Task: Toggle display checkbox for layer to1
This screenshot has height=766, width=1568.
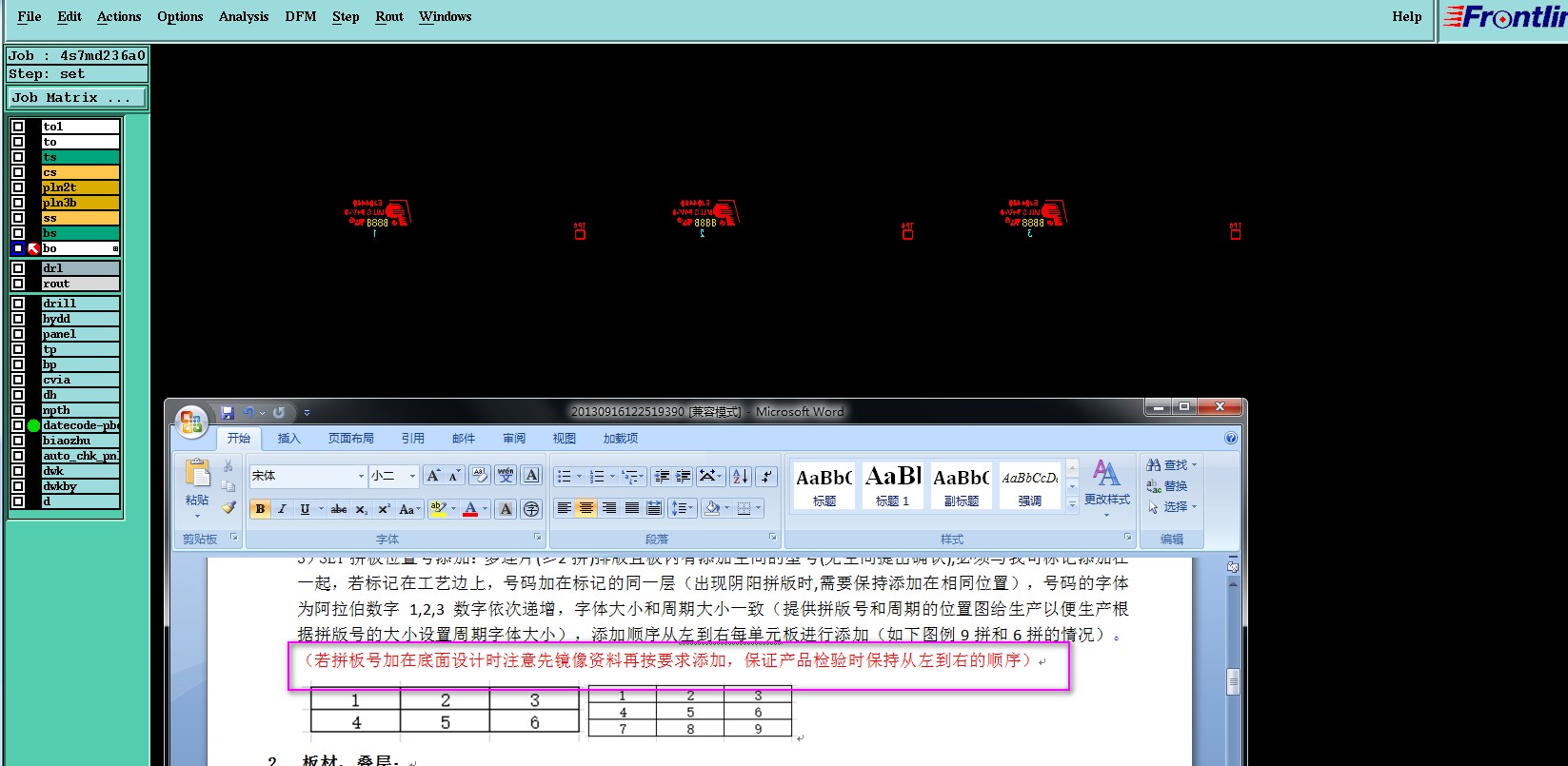Action: tap(18, 127)
